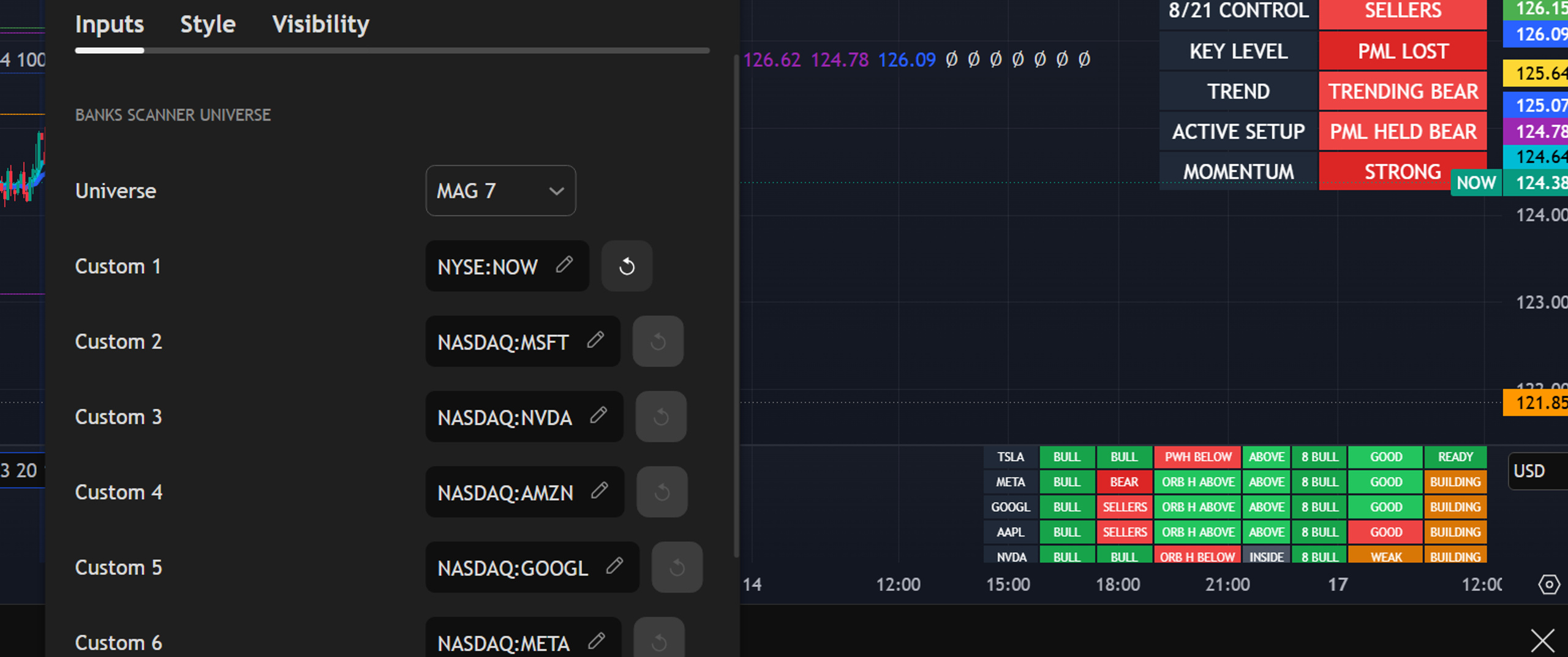Go to the Visibility tab
This screenshot has height=657, width=1568.
pos(321,24)
